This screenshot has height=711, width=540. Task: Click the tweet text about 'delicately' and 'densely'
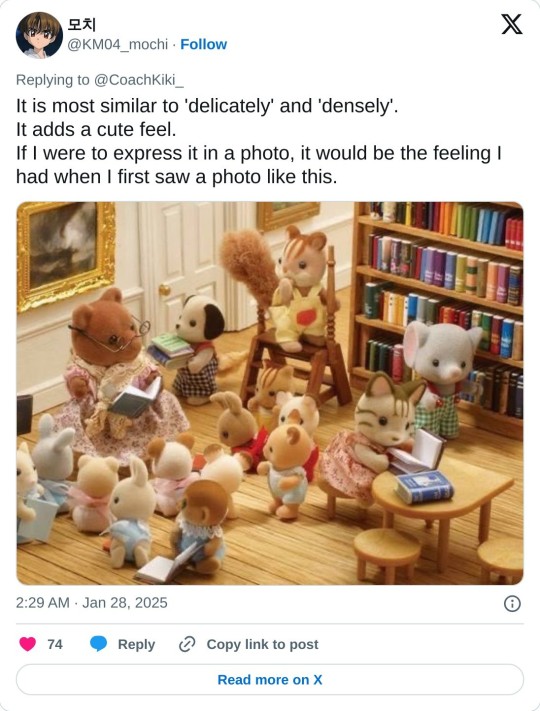(259, 141)
